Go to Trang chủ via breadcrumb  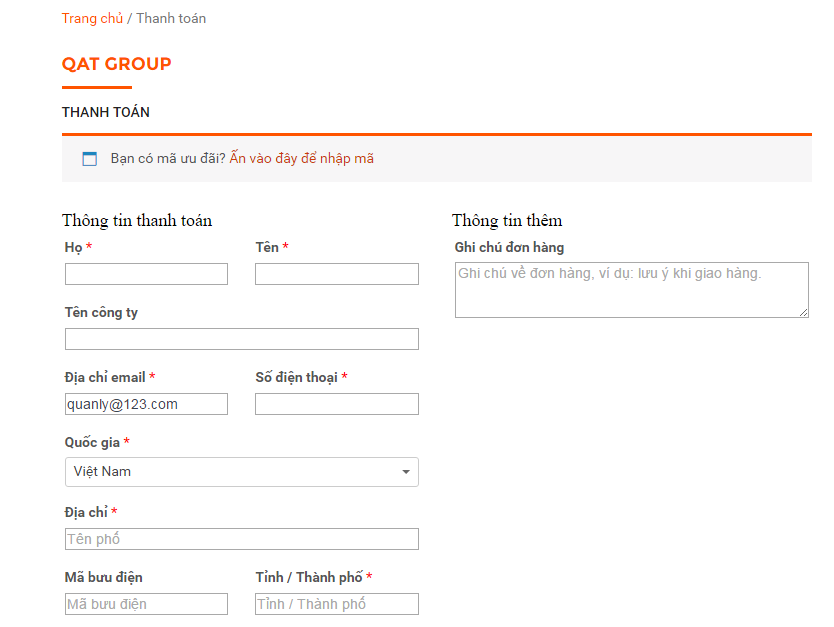click(92, 18)
